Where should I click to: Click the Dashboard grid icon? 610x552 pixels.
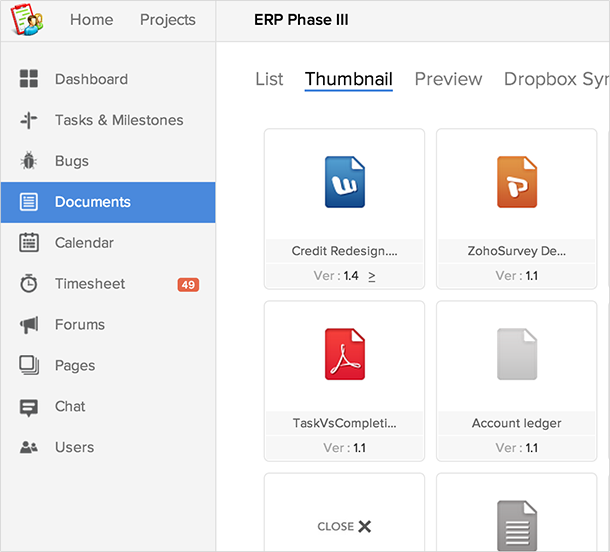29,79
